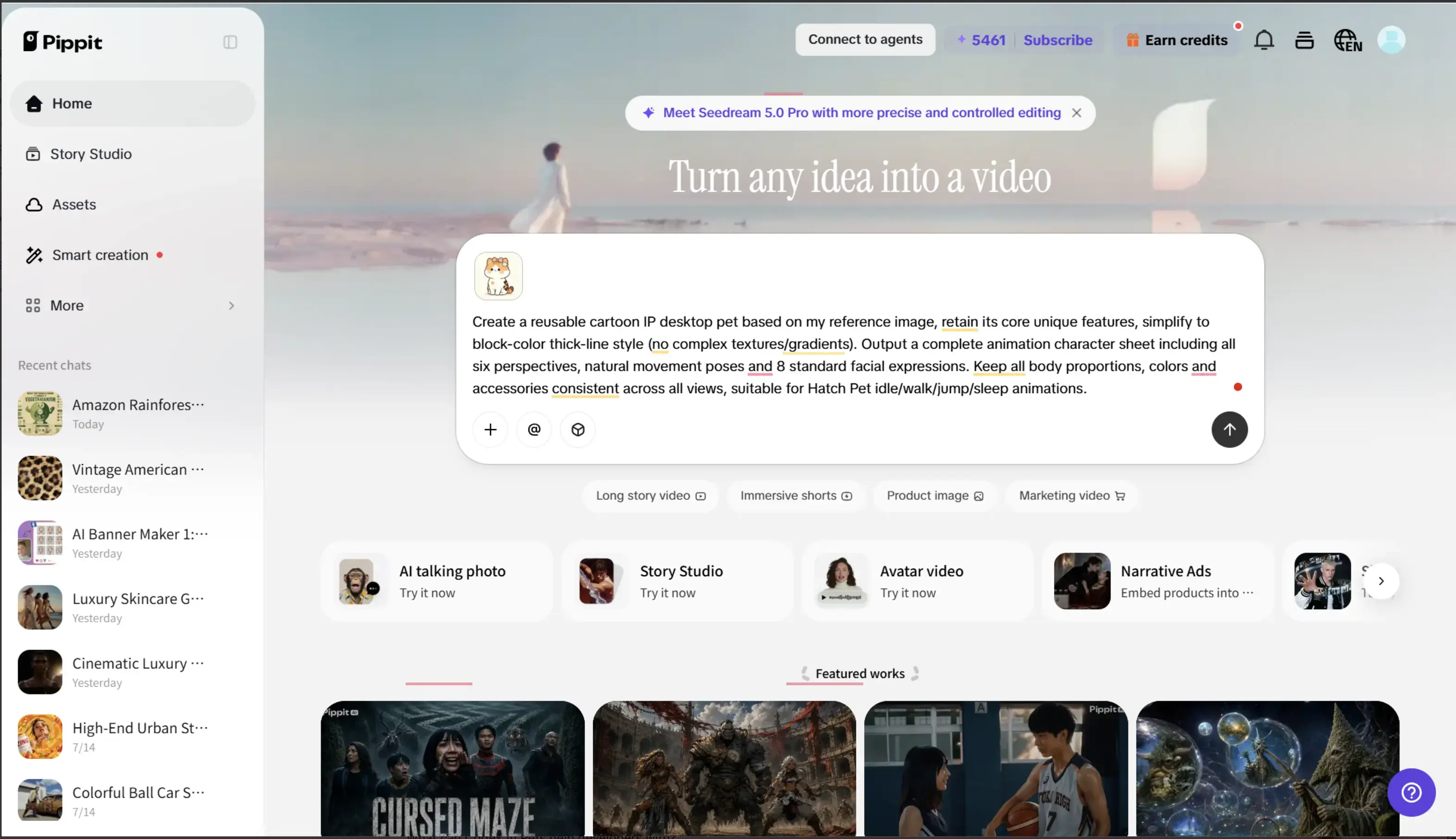Click the plus add attachment icon
Image resolution: width=1456 pixels, height=839 pixels.
click(x=490, y=430)
